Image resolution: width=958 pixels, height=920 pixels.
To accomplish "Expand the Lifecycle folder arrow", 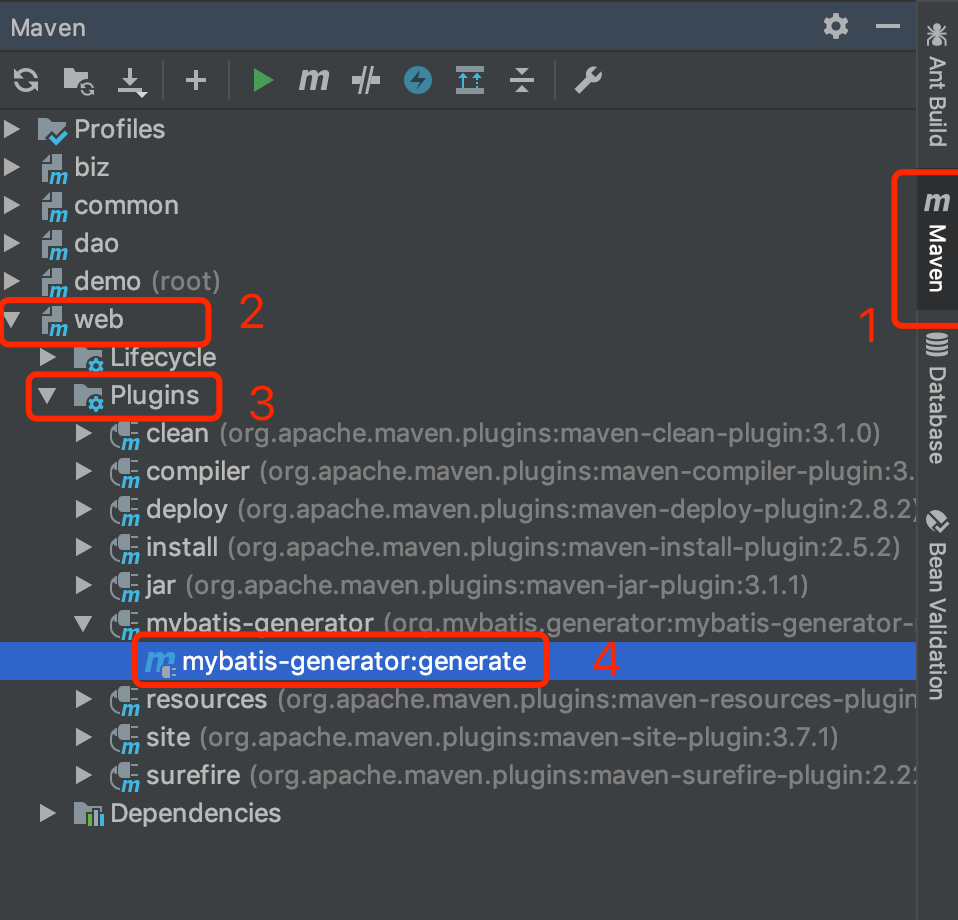I will pos(47,358).
